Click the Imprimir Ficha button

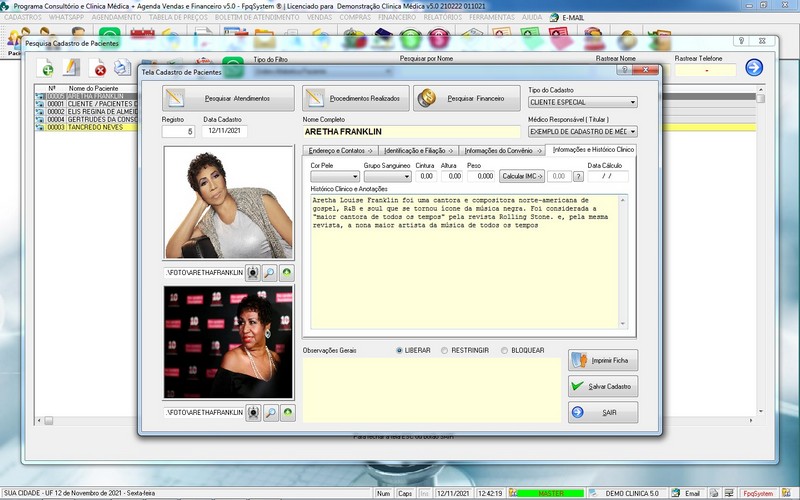coord(603,360)
